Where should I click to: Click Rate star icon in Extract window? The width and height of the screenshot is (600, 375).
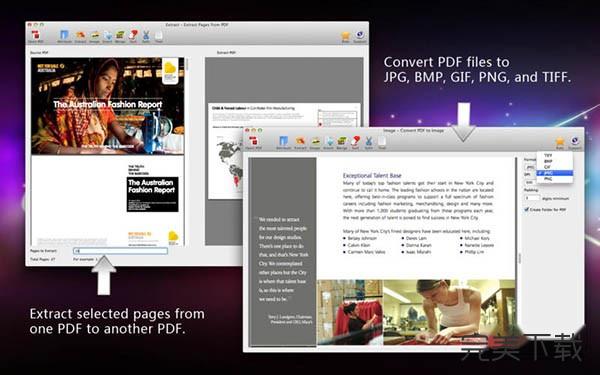click(x=346, y=36)
